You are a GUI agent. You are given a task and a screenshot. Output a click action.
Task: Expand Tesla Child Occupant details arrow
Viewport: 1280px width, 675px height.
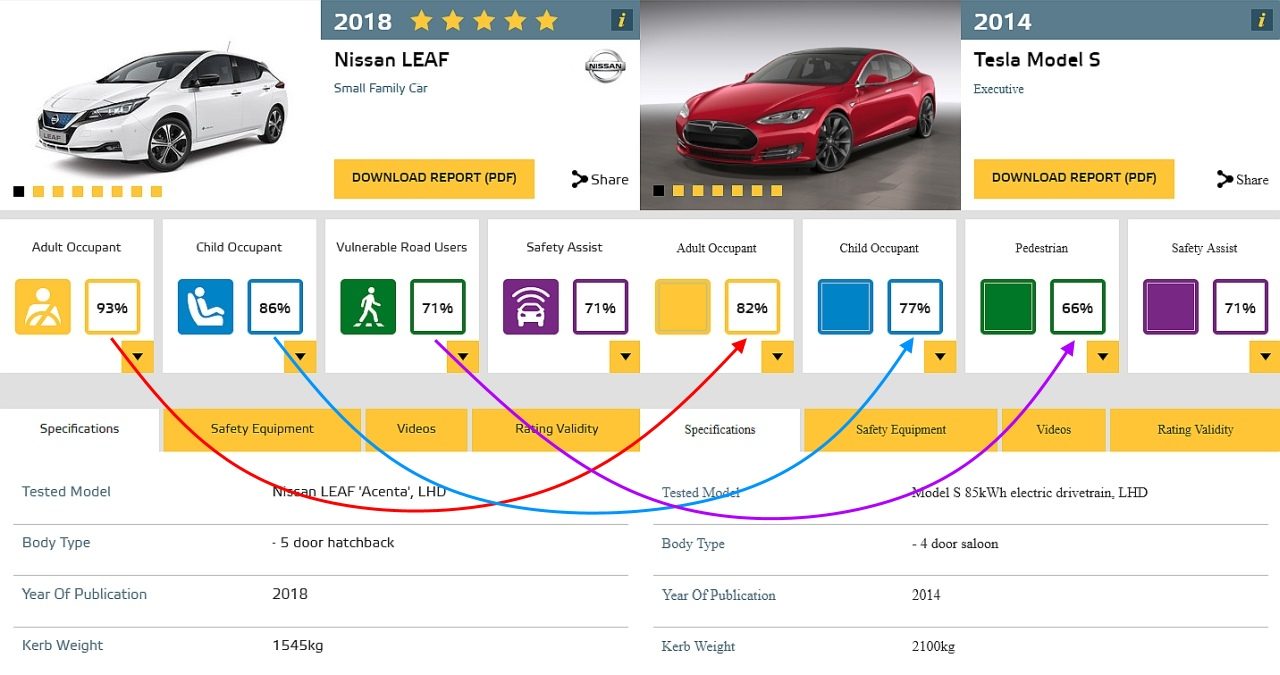coord(940,357)
